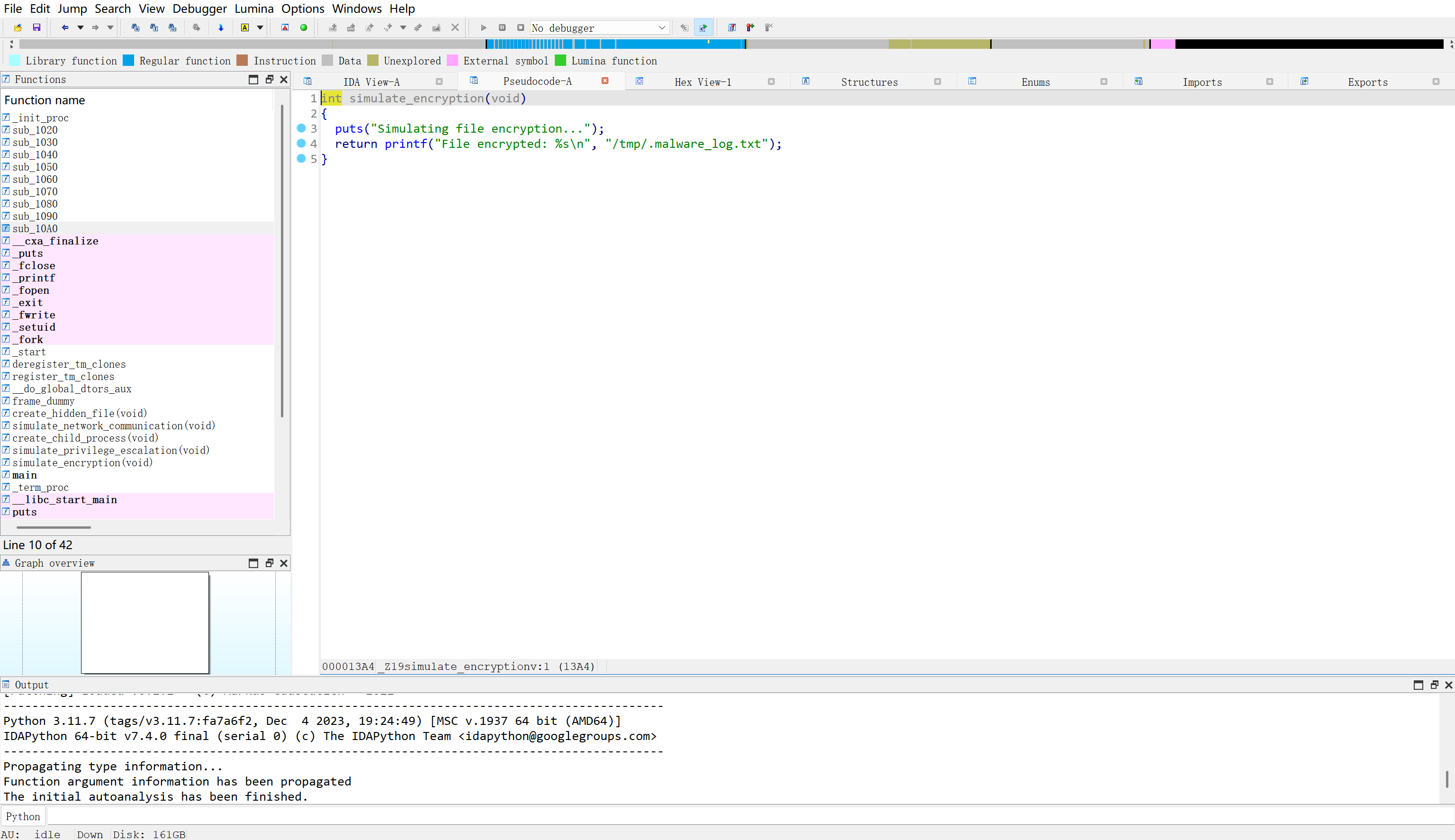Close the Hex View-1 tab
The width and height of the screenshot is (1455, 840).
[x=771, y=82]
